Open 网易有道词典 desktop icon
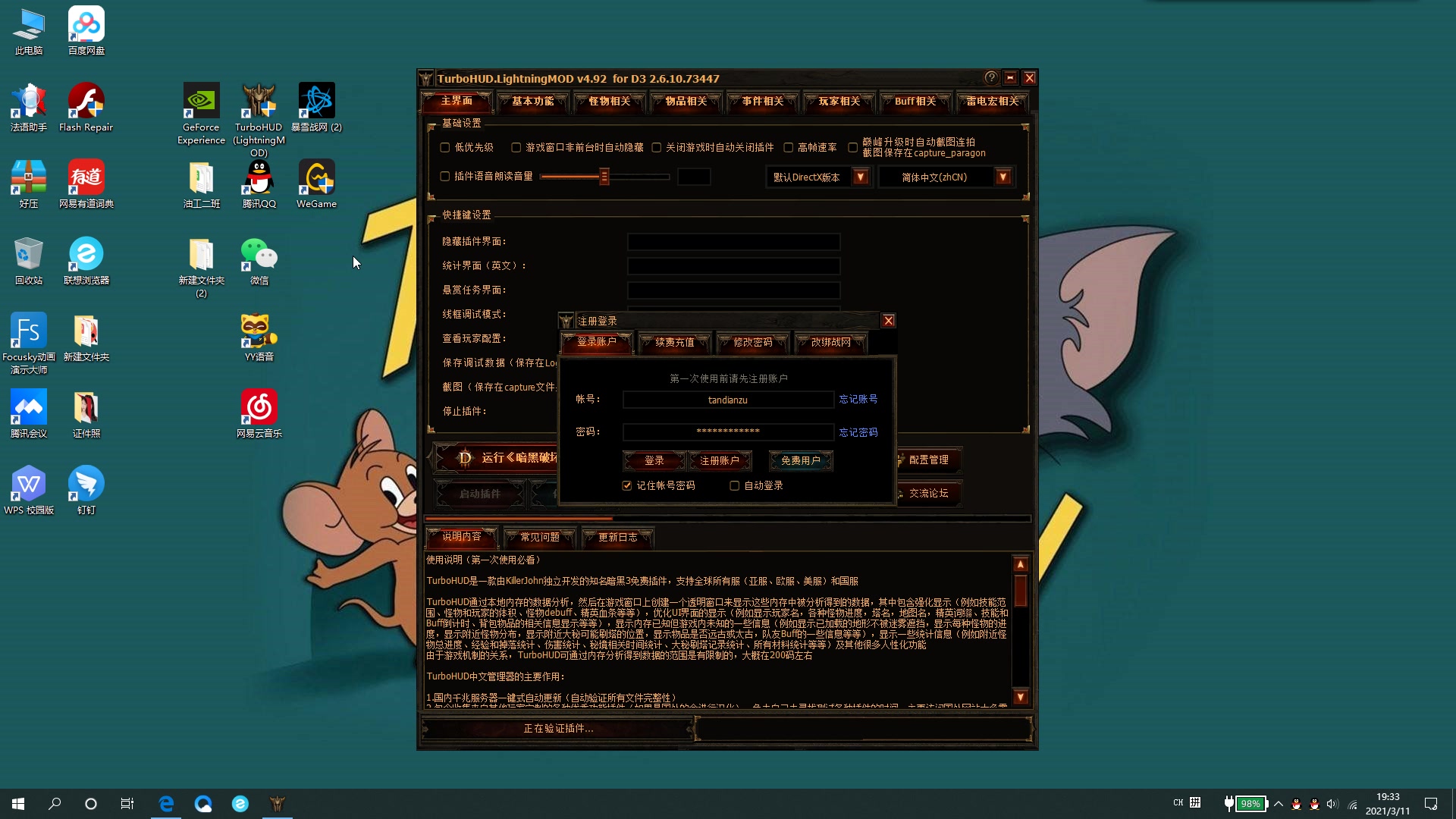 (x=86, y=185)
